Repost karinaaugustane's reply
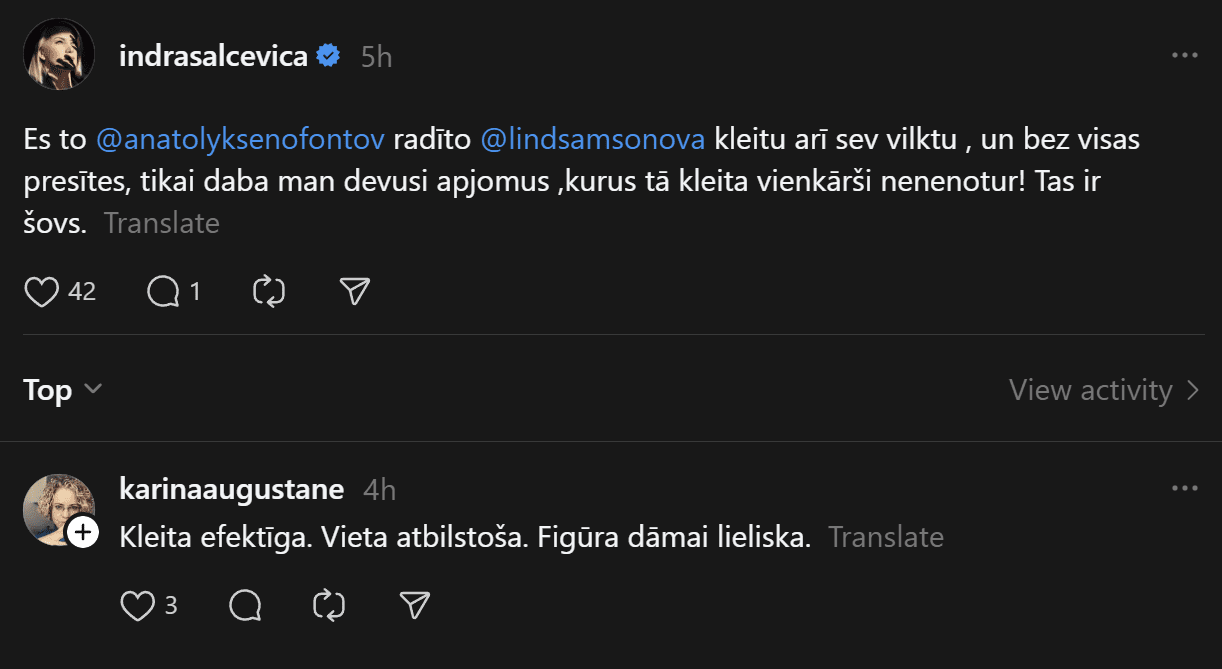 click(x=329, y=606)
